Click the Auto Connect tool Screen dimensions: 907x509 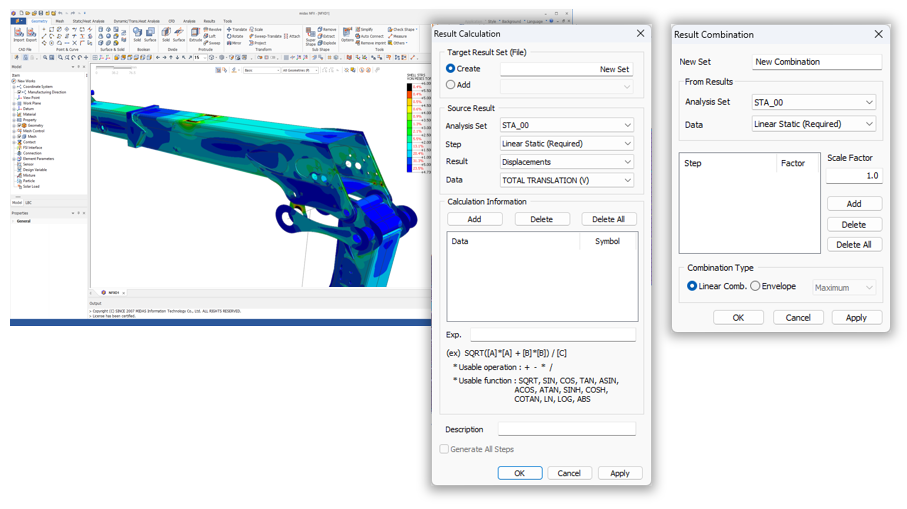(370, 36)
